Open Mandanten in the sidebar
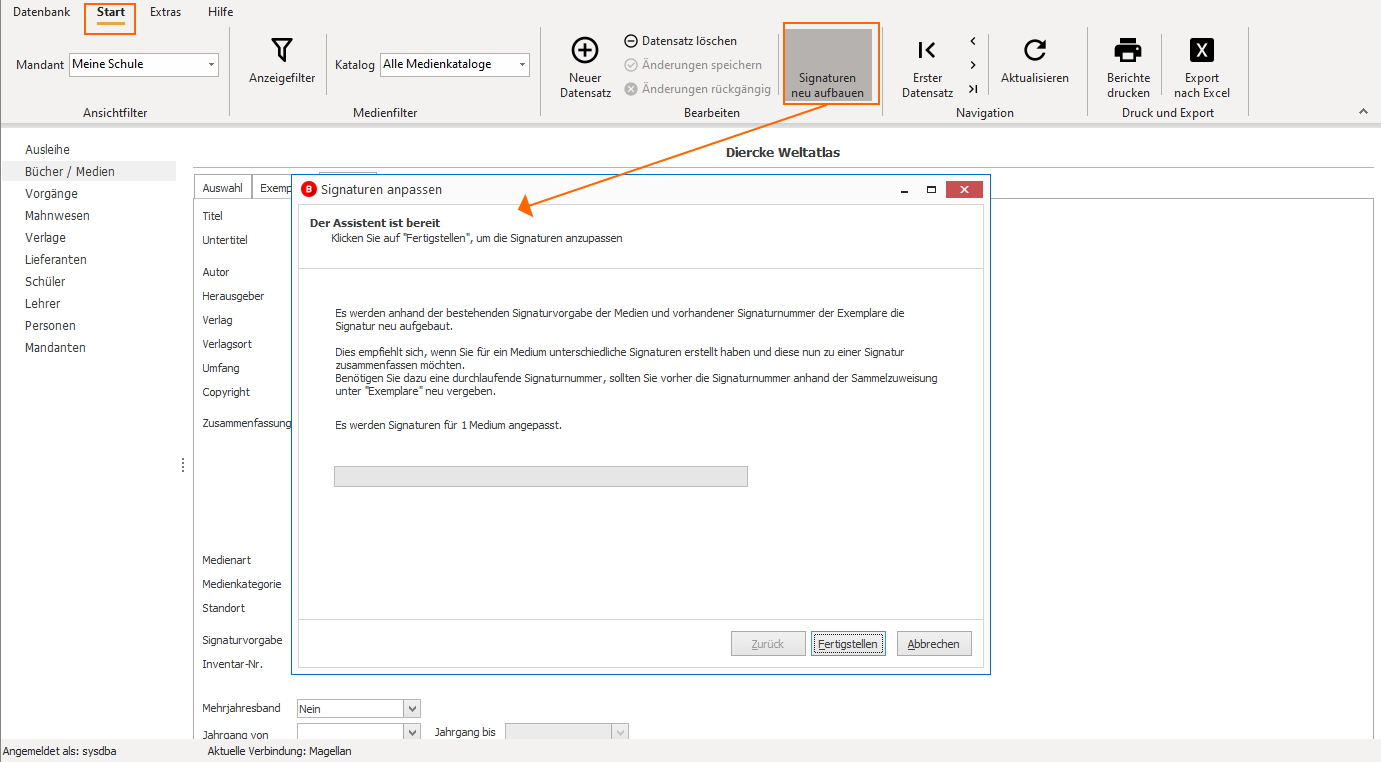The image size is (1381, 762). pos(55,348)
